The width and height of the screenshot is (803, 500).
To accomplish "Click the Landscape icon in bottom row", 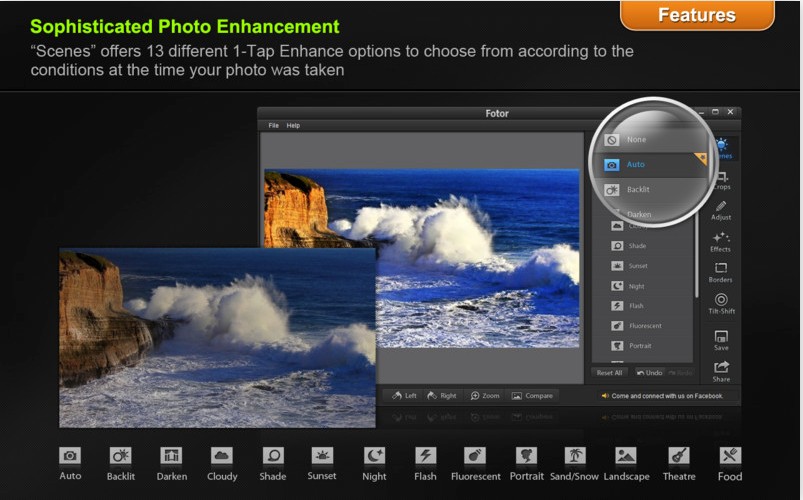I will [x=626, y=456].
